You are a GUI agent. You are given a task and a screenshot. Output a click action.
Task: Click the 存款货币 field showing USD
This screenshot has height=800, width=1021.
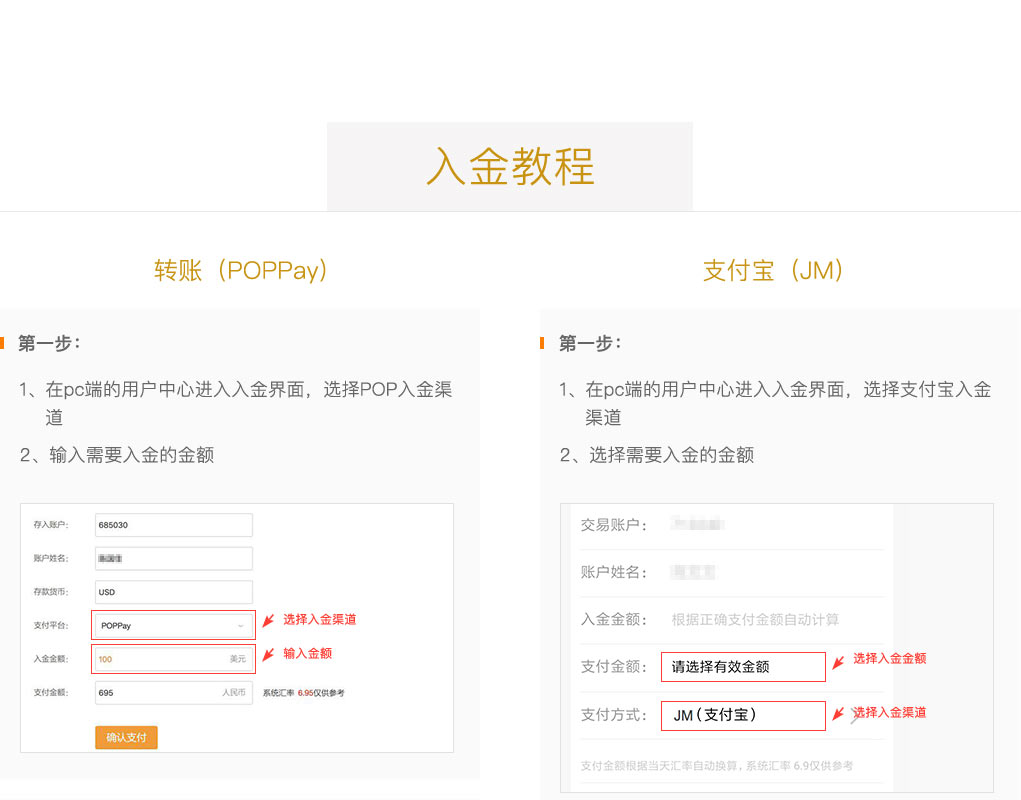click(x=173, y=592)
